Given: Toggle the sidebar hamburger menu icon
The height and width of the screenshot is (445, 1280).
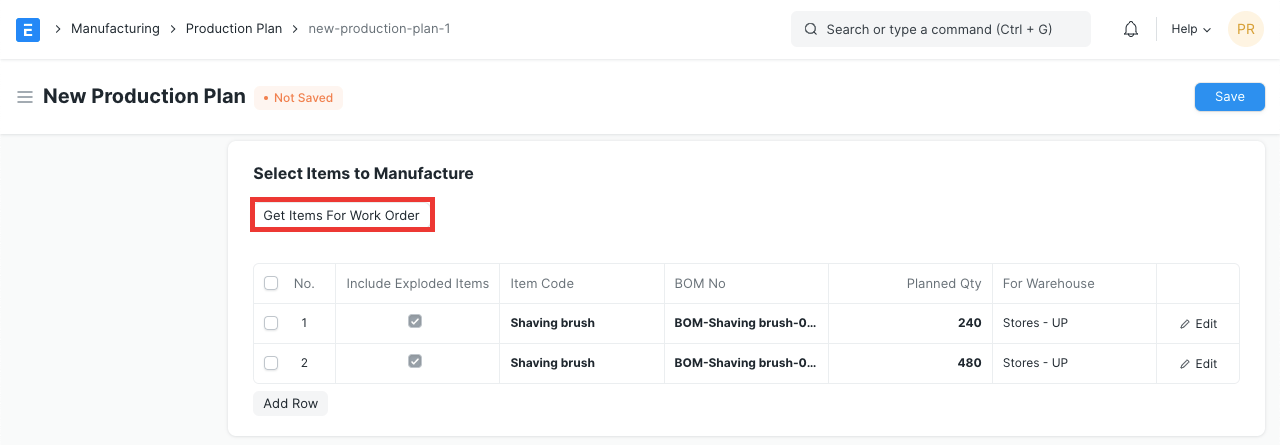Looking at the screenshot, I should click(x=25, y=97).
